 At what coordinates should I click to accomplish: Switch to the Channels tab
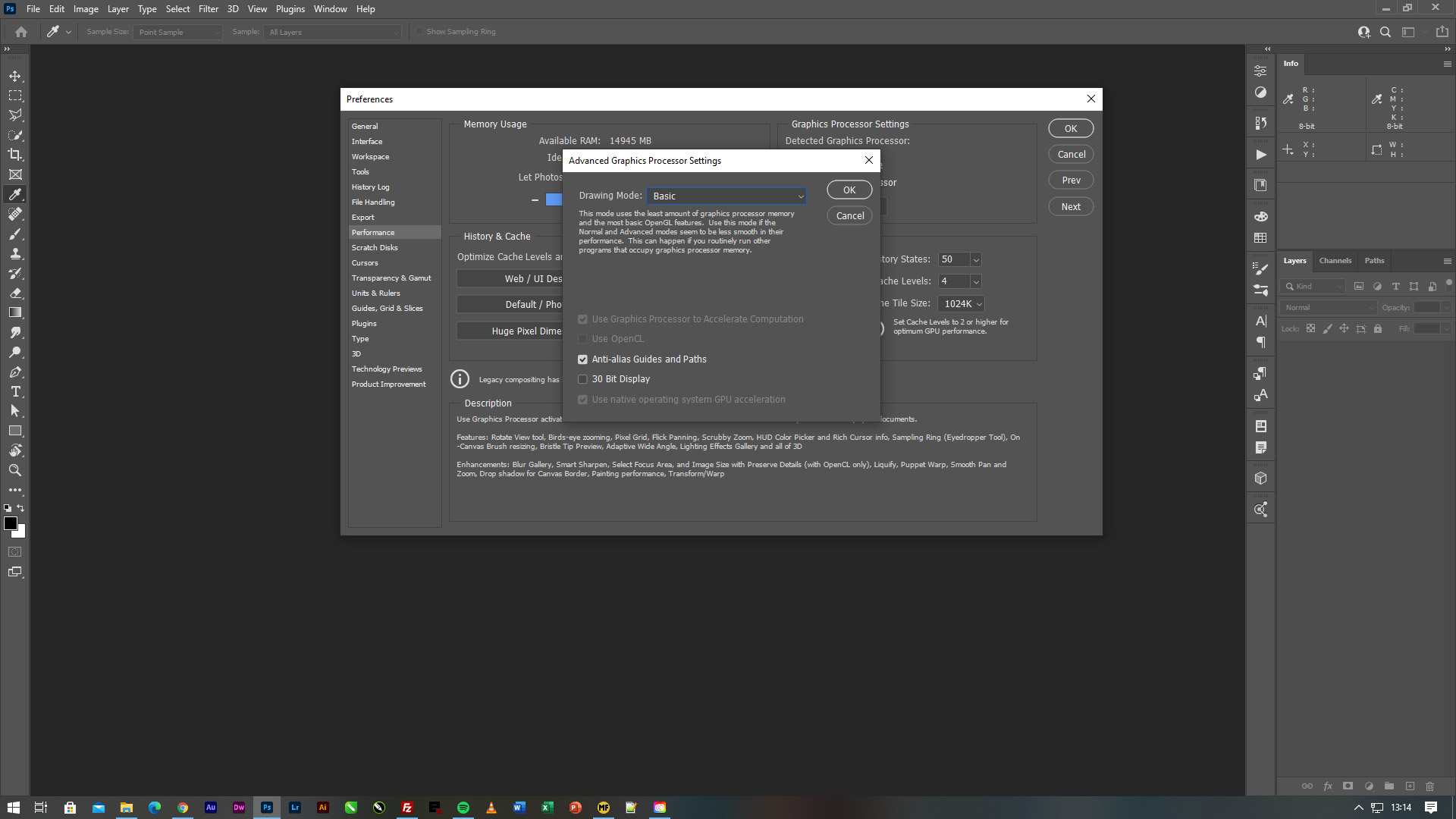[1335, 260]
